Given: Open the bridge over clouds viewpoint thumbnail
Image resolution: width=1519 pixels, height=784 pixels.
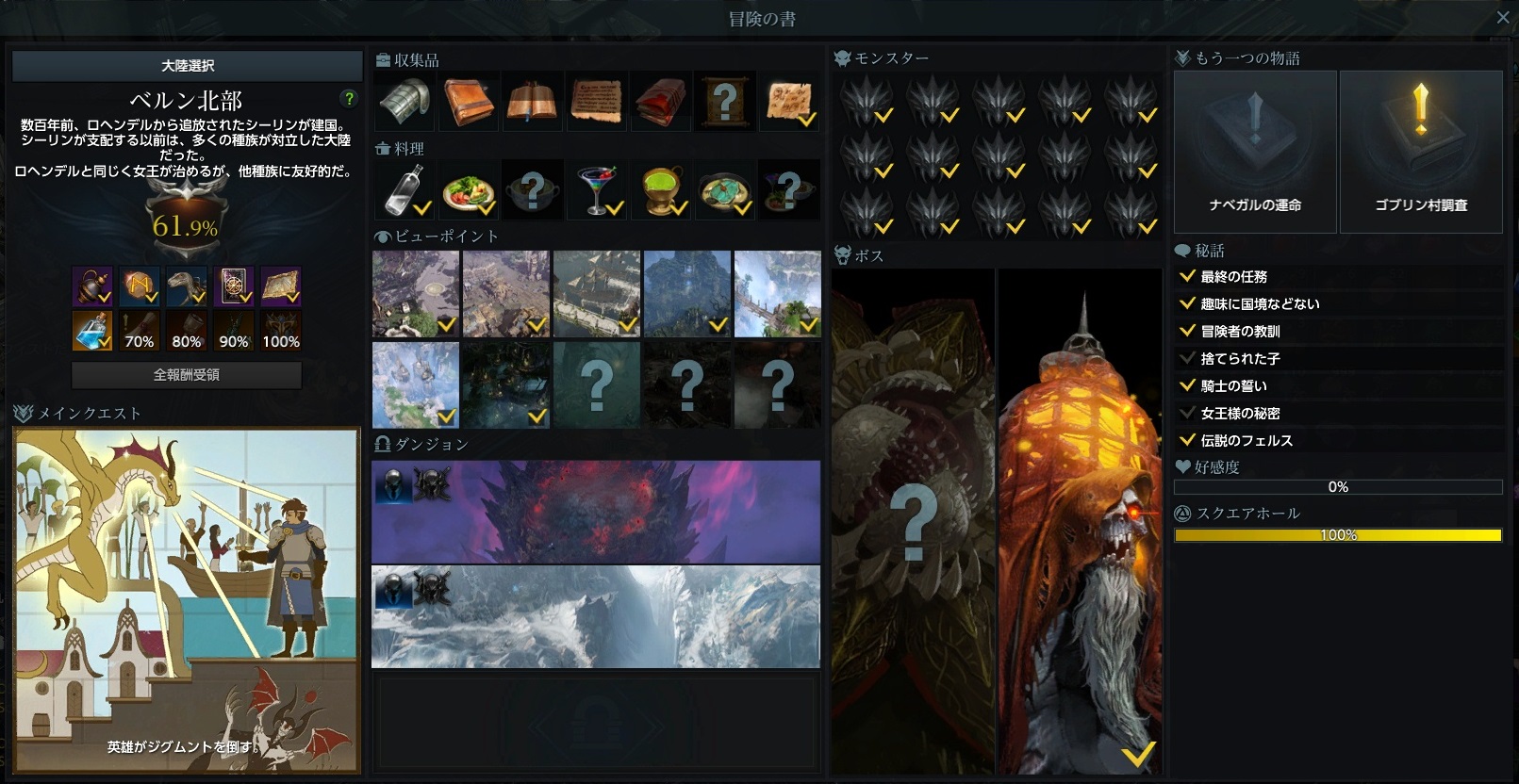Looking at the screenshot, I should (x=778, y=294).
